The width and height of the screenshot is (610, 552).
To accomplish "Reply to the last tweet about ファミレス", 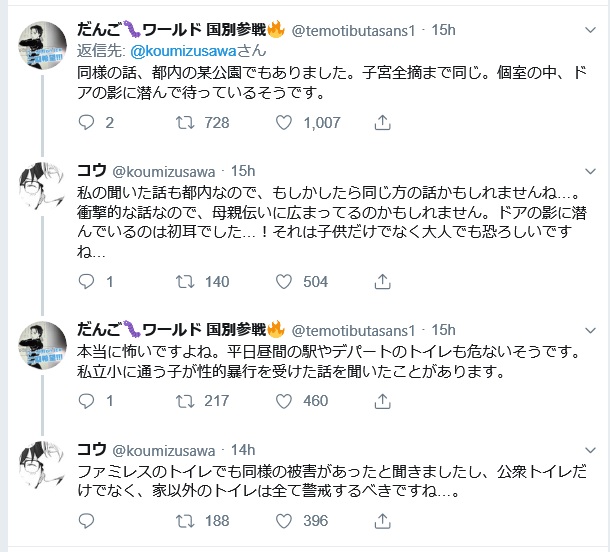I will 86,520.
